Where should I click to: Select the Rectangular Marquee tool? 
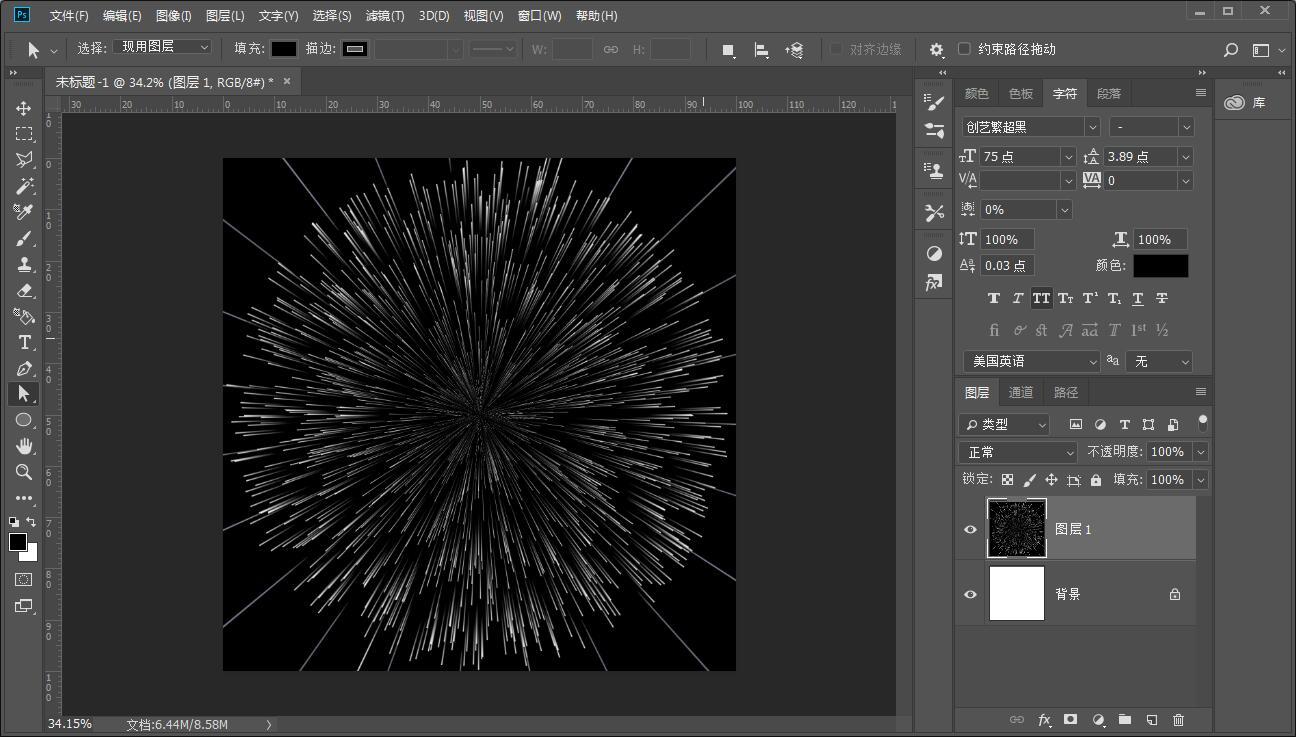[x=24, y=134]
